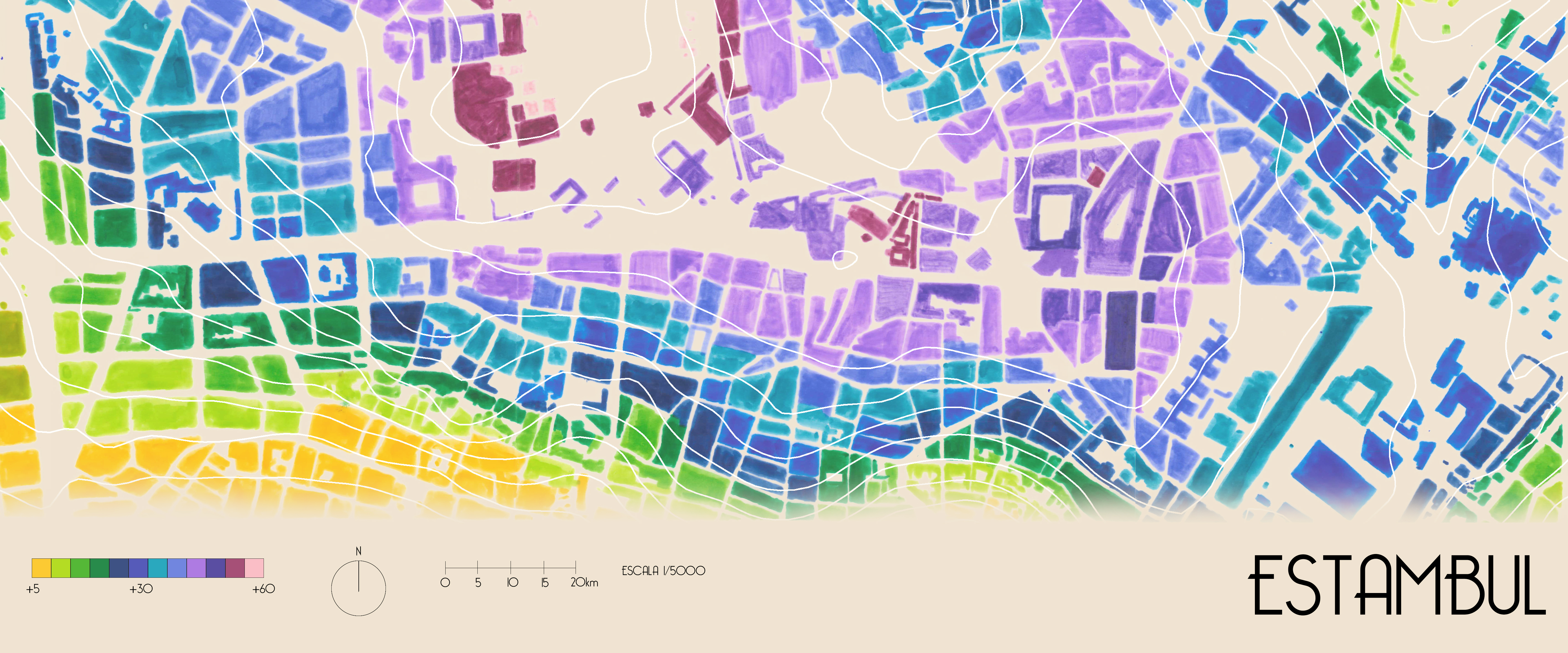Select the lime yellow-green legend swatch
Screen dimensions: 1568x653
61,568
